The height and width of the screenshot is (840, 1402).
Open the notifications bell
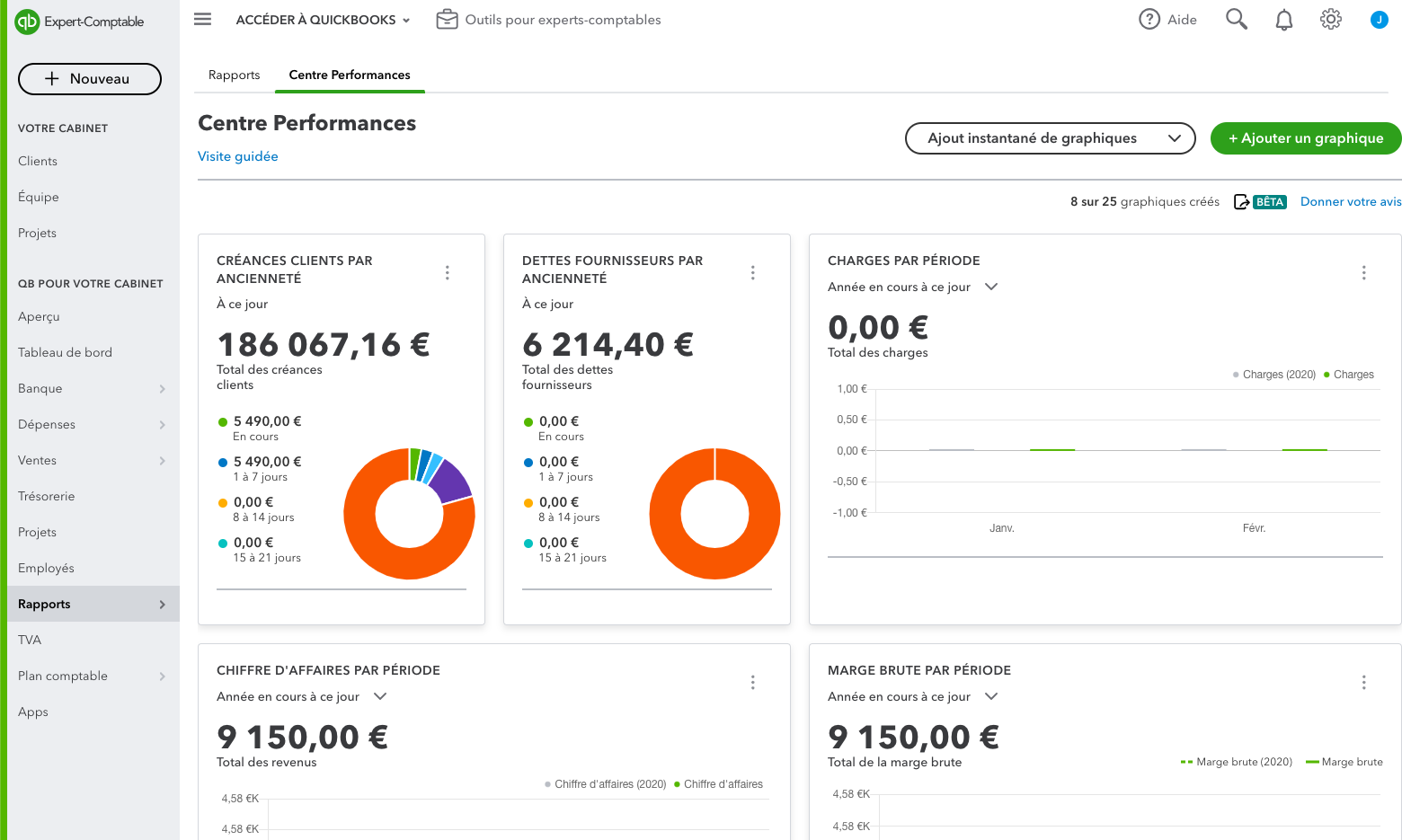[1284, 20]
